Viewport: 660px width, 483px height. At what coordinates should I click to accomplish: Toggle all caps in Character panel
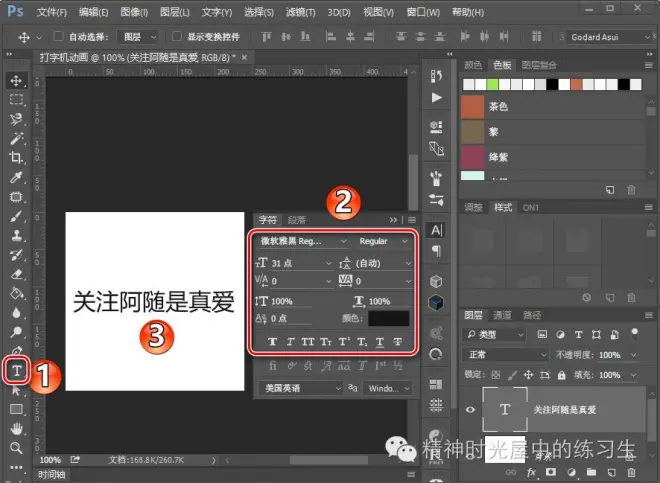click(308, 342)
